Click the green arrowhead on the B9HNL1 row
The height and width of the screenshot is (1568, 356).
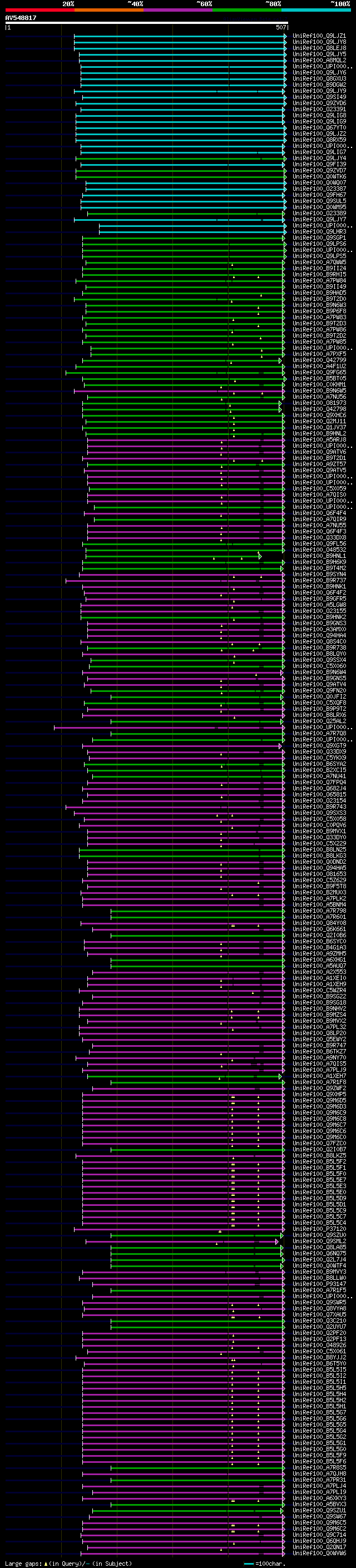[x=260, y=556]
